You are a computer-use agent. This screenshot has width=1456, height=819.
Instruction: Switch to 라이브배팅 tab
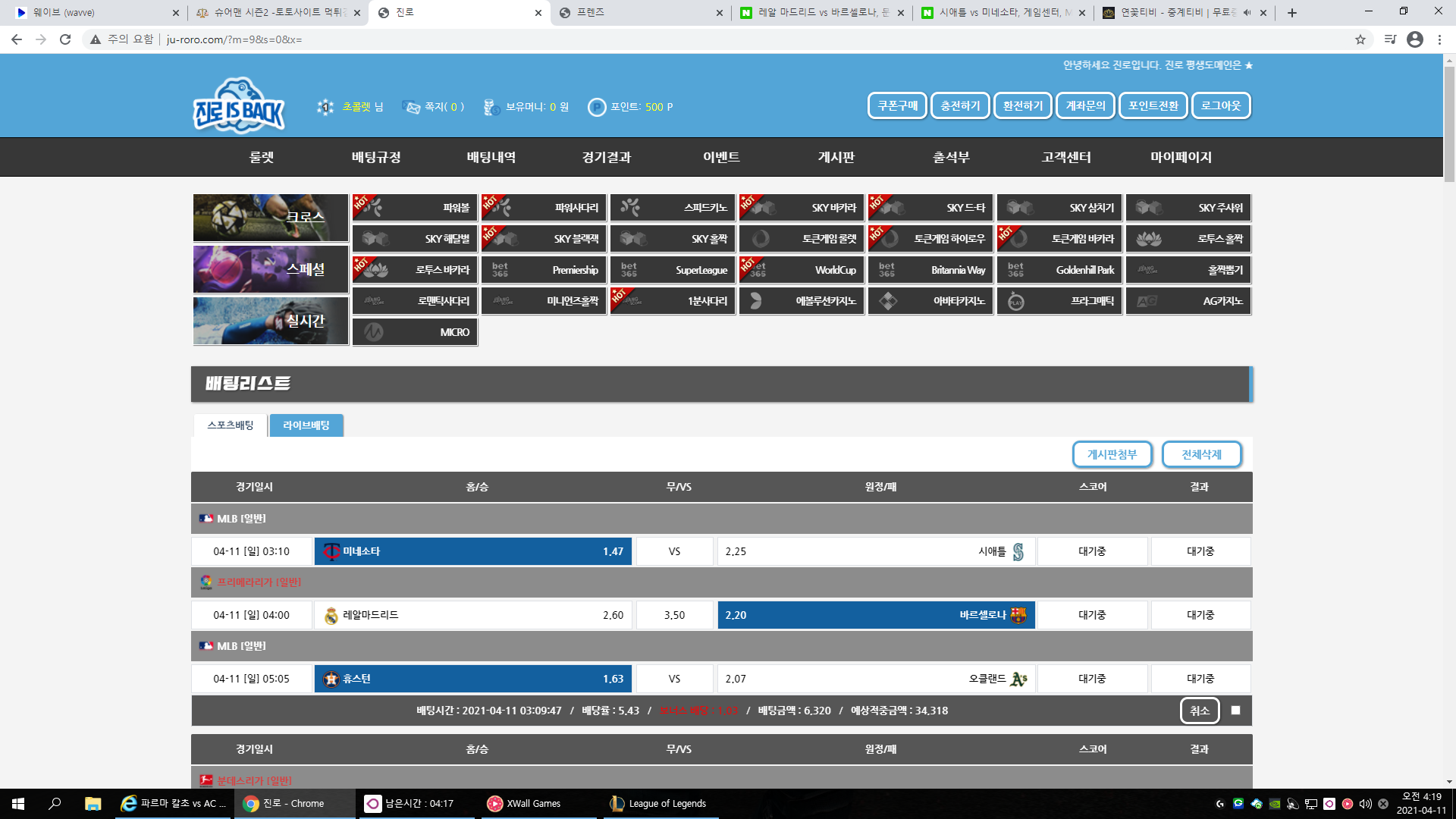(x=306, y=425)
